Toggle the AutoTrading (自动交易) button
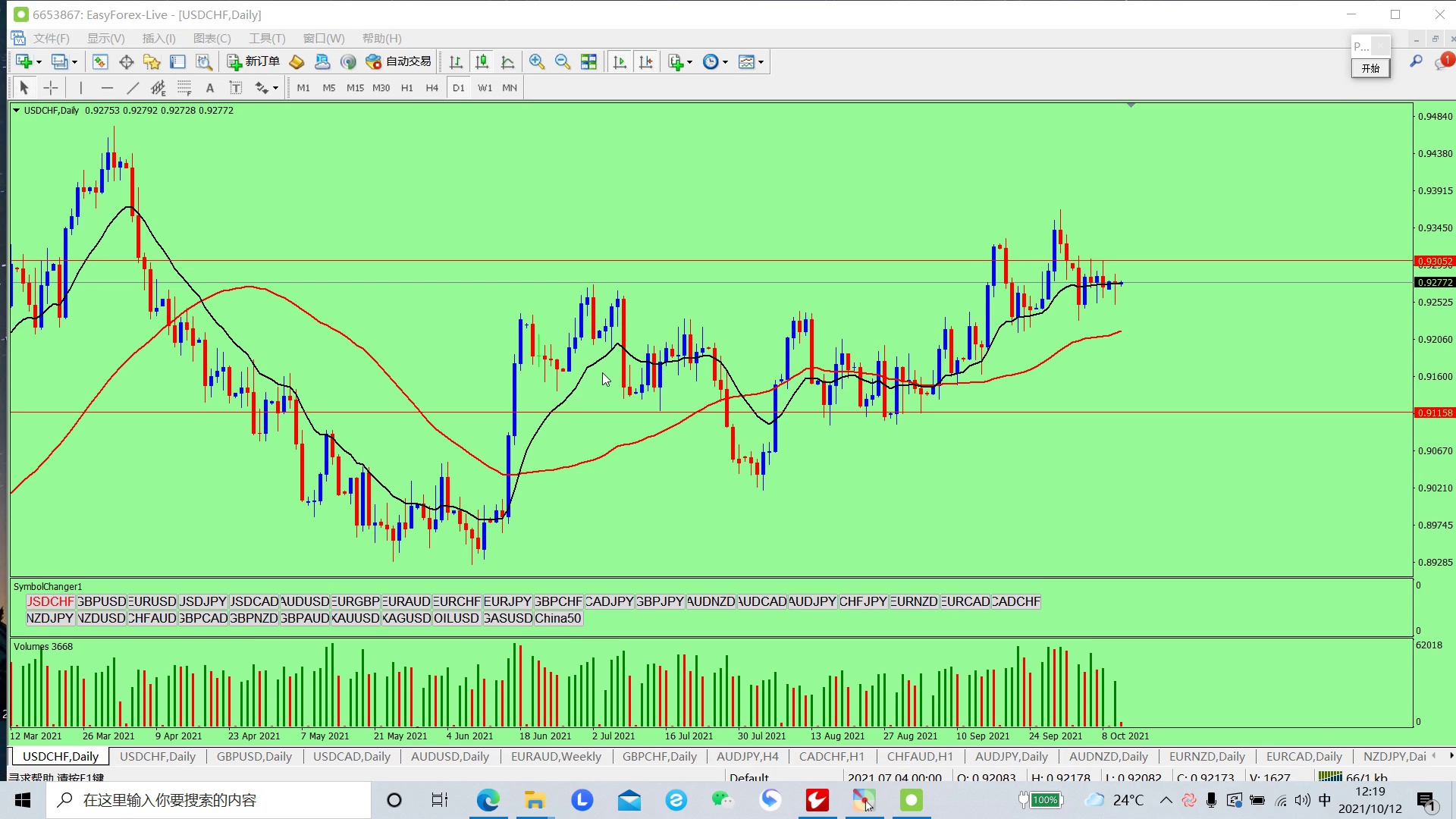 coord(399,61)
